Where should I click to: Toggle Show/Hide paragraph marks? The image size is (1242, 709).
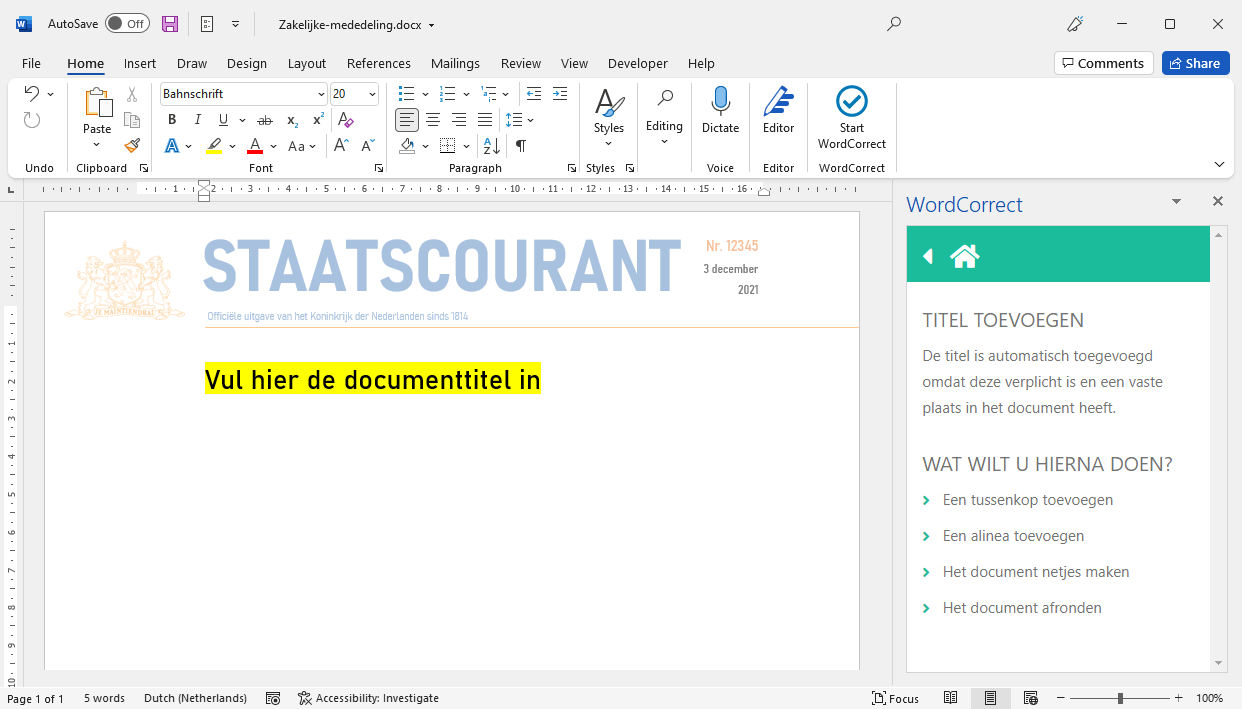(521, 146)
